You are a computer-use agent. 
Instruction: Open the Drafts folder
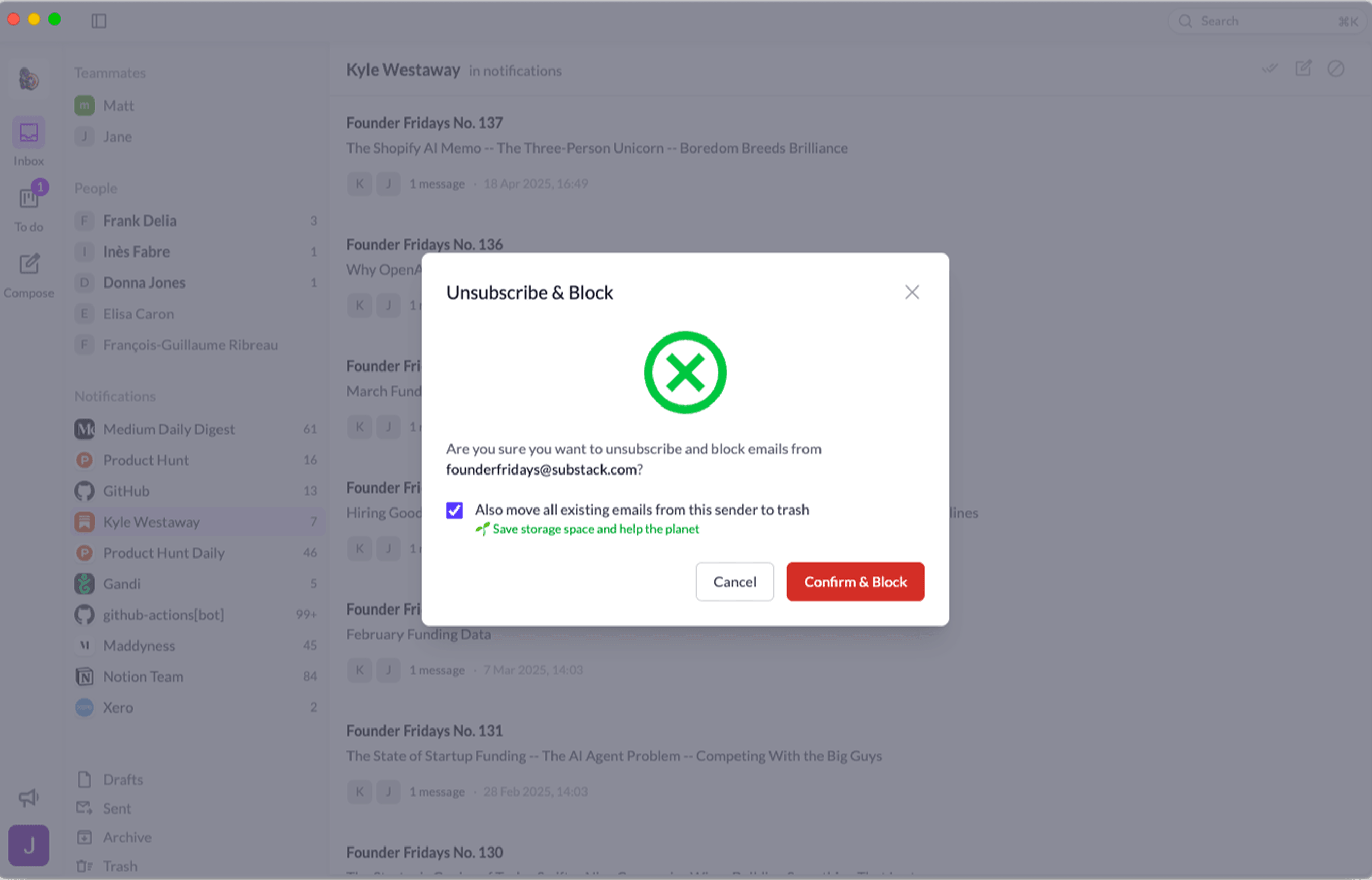(x=122, y=780)
